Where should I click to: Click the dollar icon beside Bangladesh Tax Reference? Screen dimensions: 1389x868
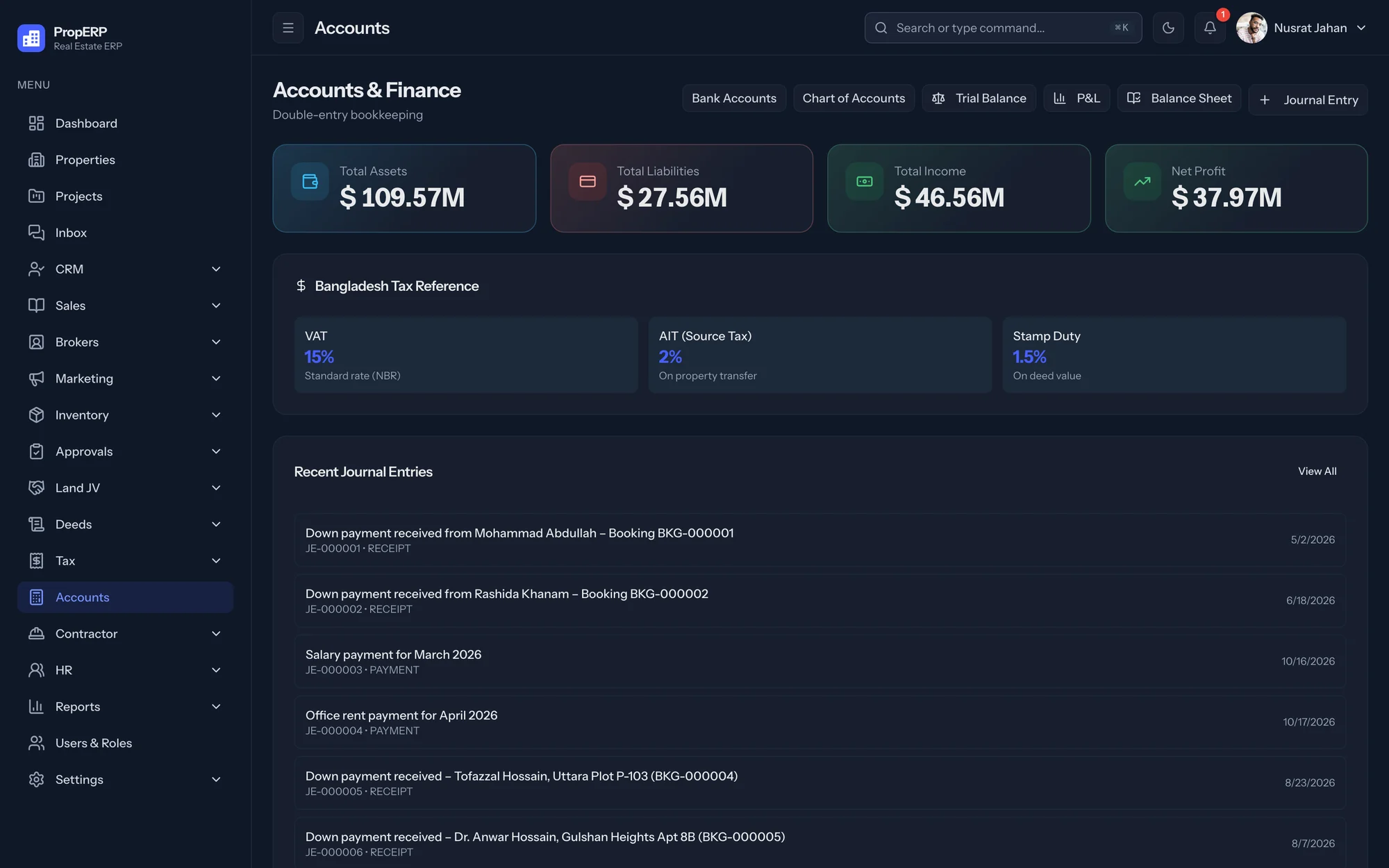(301, 286)
